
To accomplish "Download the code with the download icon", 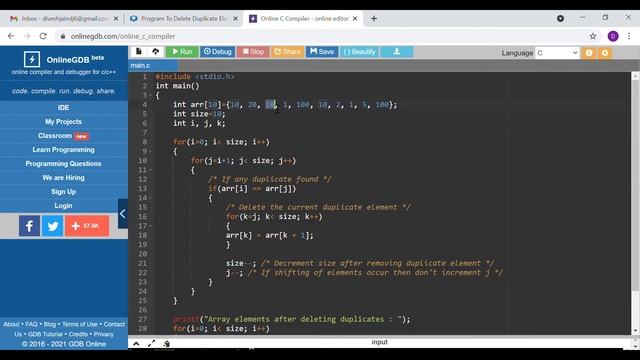I will coord(397,51).
